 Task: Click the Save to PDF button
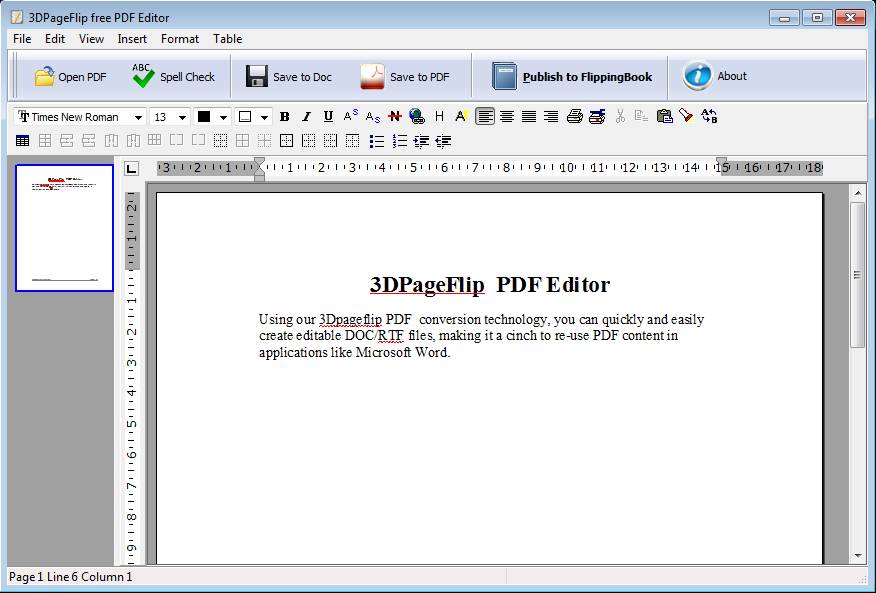click(405, 77)
